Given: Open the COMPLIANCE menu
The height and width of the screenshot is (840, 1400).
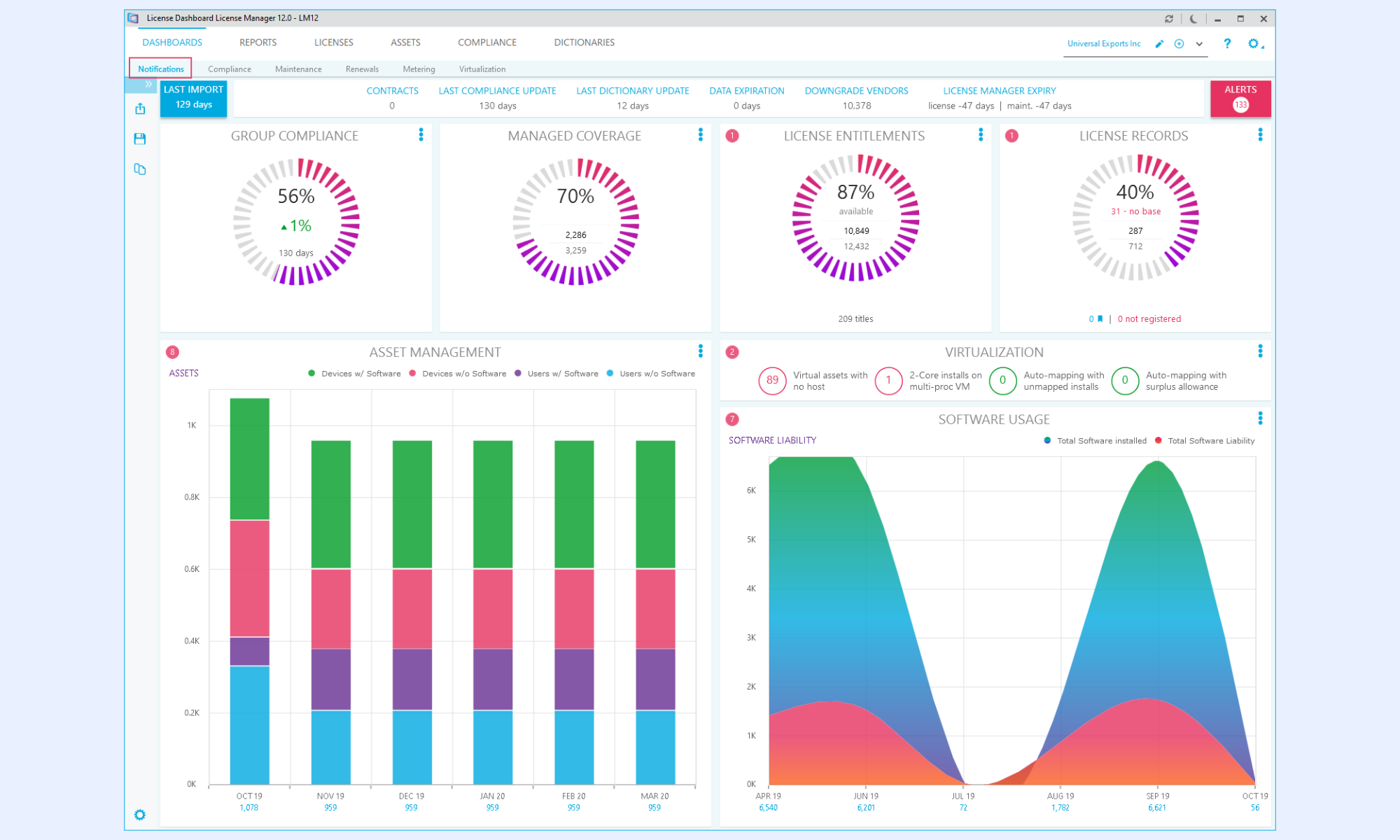Looking at the screenshot, I should pyautogui.click(x=487, y=43).
